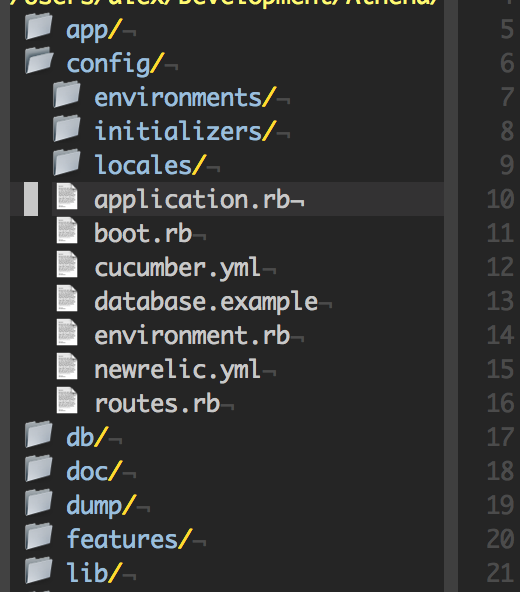Expand the environments/ directory
Screen dimensions: 520x592
click(x=185, y=97)
